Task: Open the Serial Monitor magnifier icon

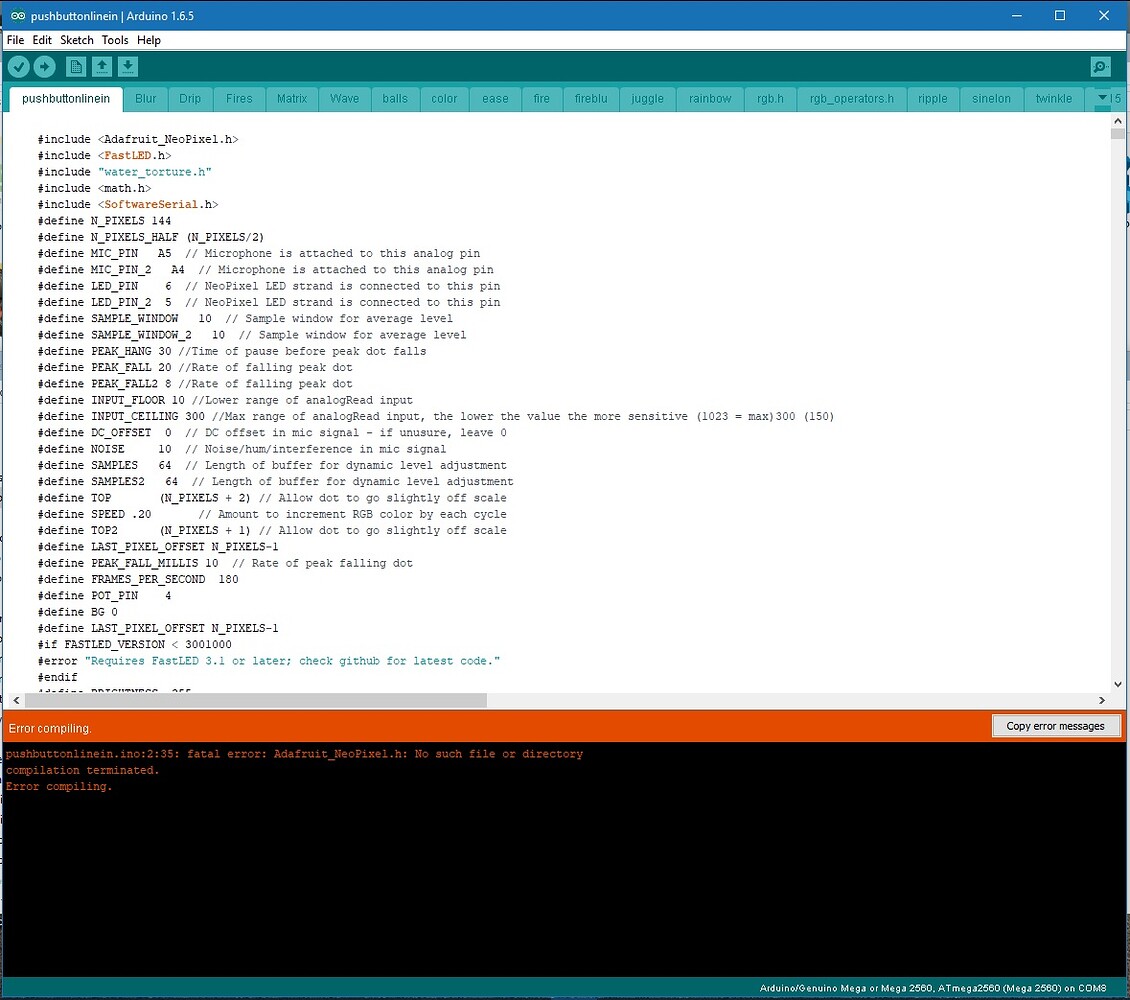Action: pos(1100,66)
